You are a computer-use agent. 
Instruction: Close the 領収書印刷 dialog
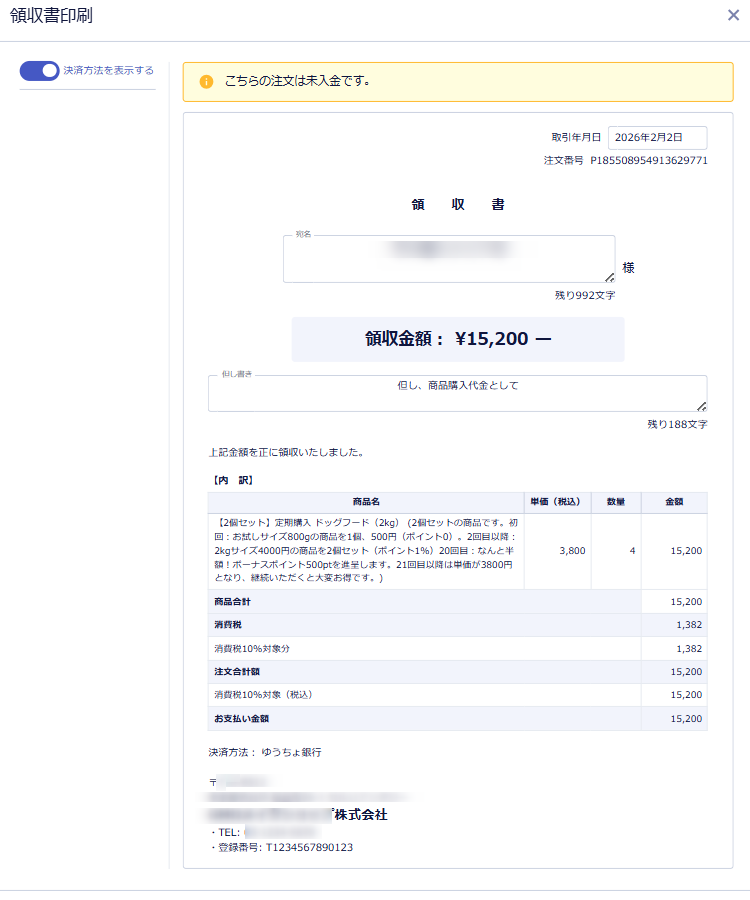(733, 15)
